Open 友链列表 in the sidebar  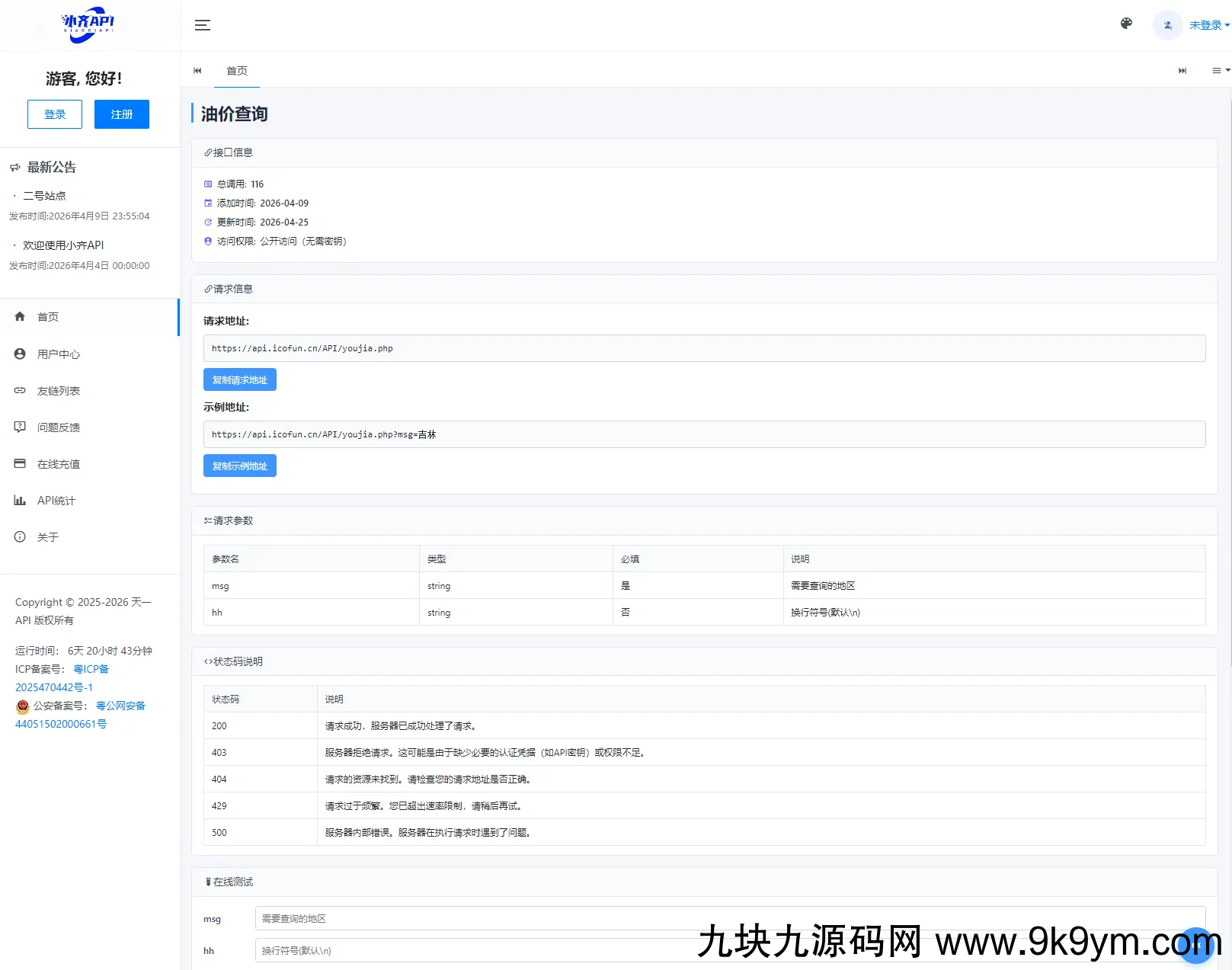[x=59, y=391]
